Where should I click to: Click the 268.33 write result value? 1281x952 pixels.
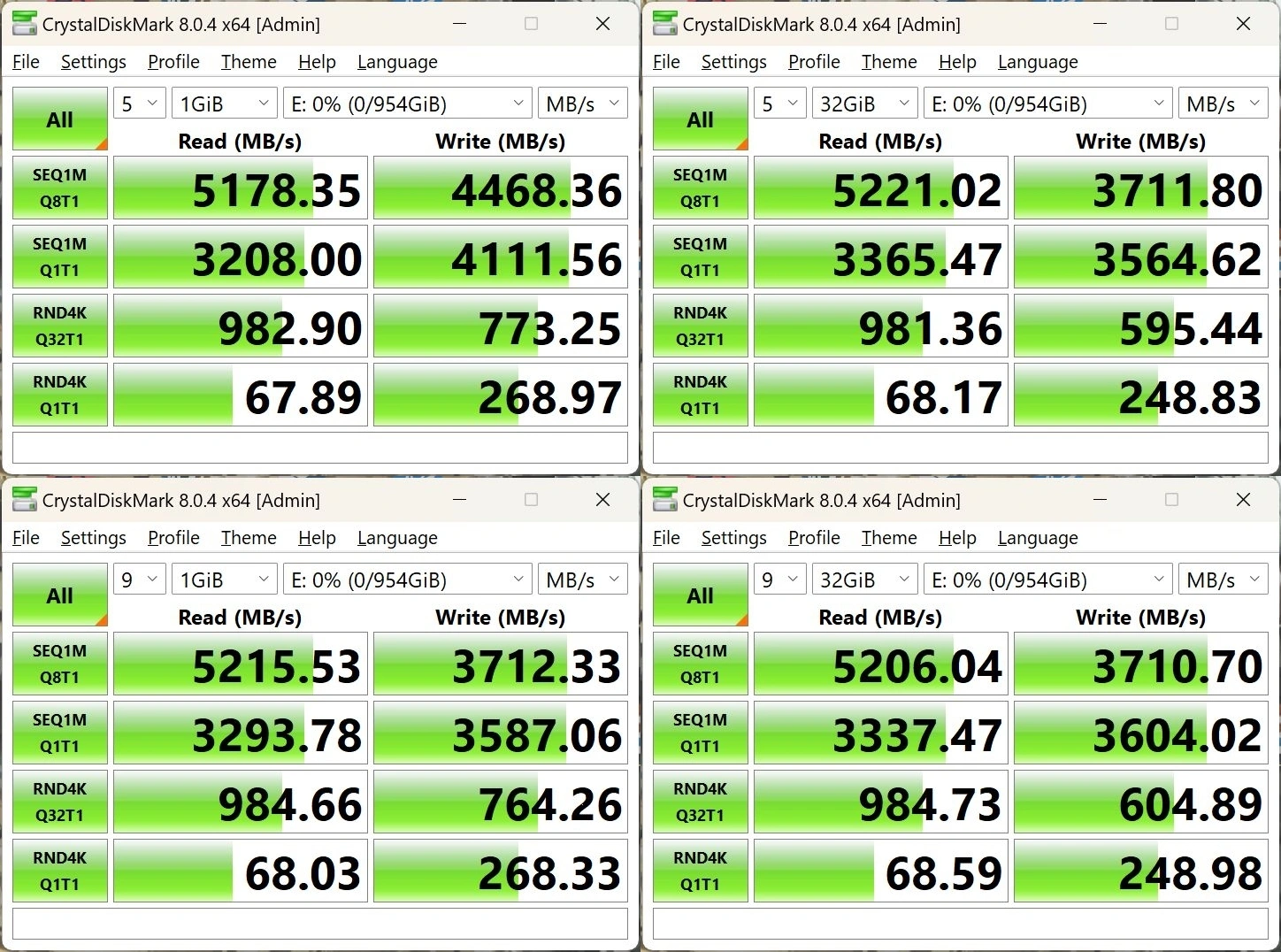pyautogui.click(x=550, y=873)
